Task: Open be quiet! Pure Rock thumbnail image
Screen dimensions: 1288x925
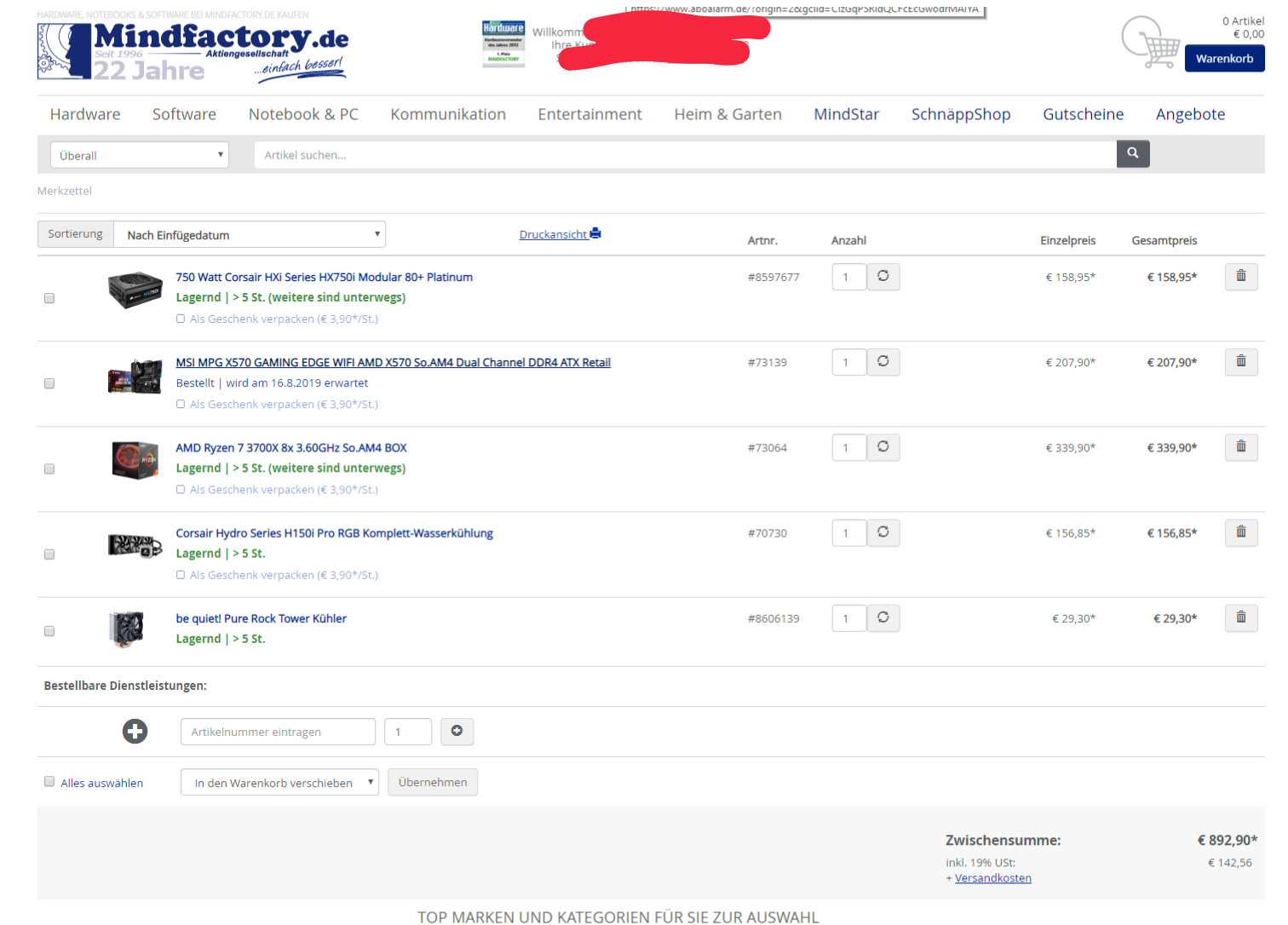Action: click(x=127, y=629)
